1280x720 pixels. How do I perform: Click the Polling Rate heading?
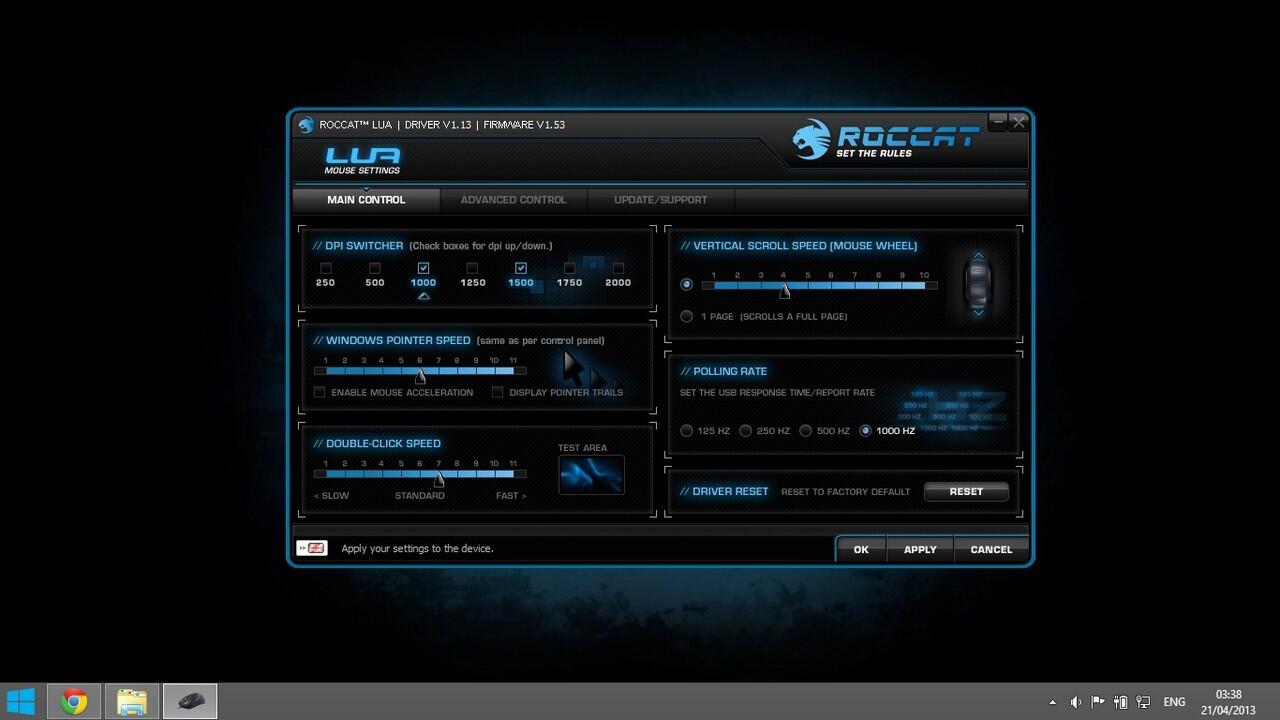724,371
